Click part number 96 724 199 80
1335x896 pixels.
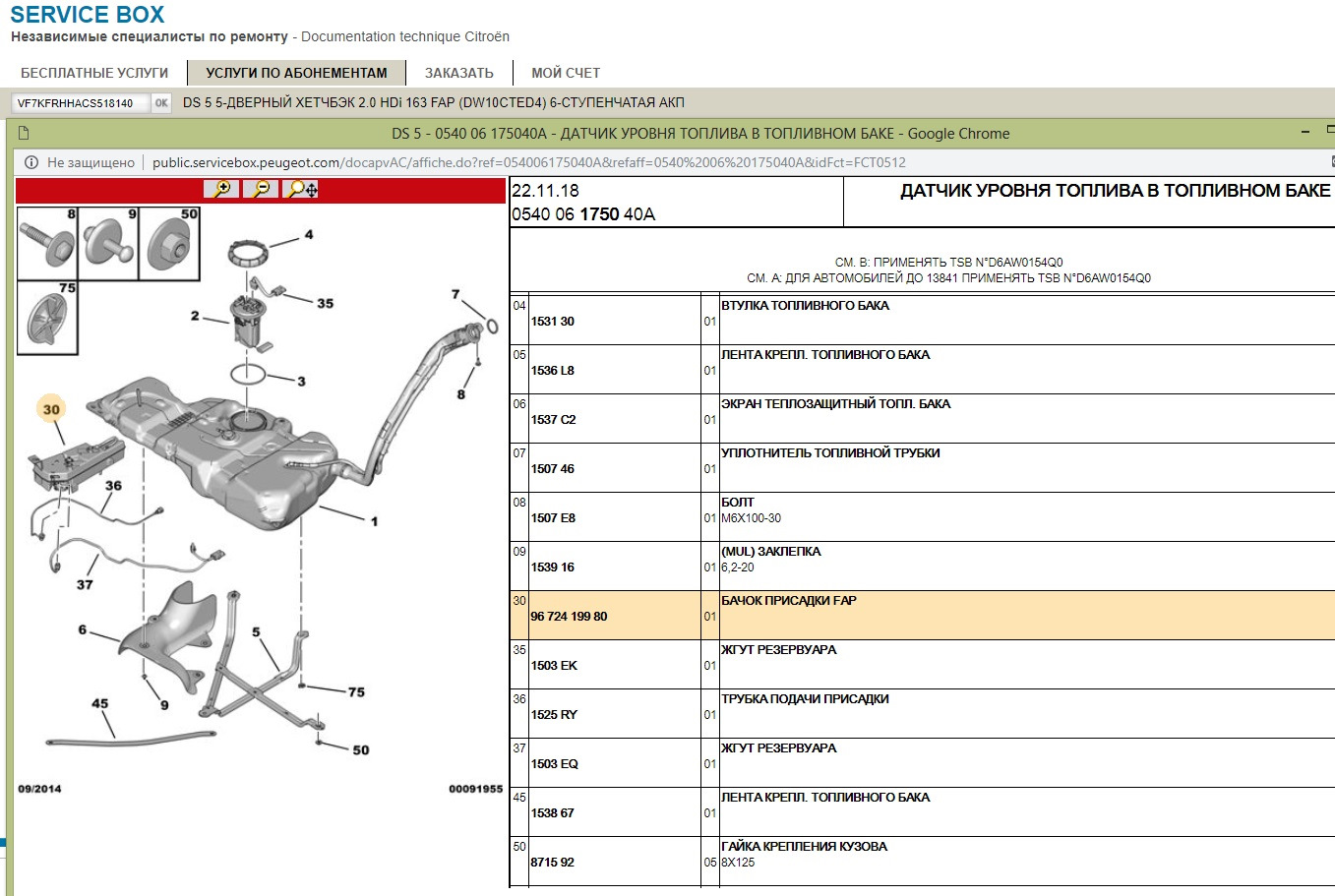point(569,617)
